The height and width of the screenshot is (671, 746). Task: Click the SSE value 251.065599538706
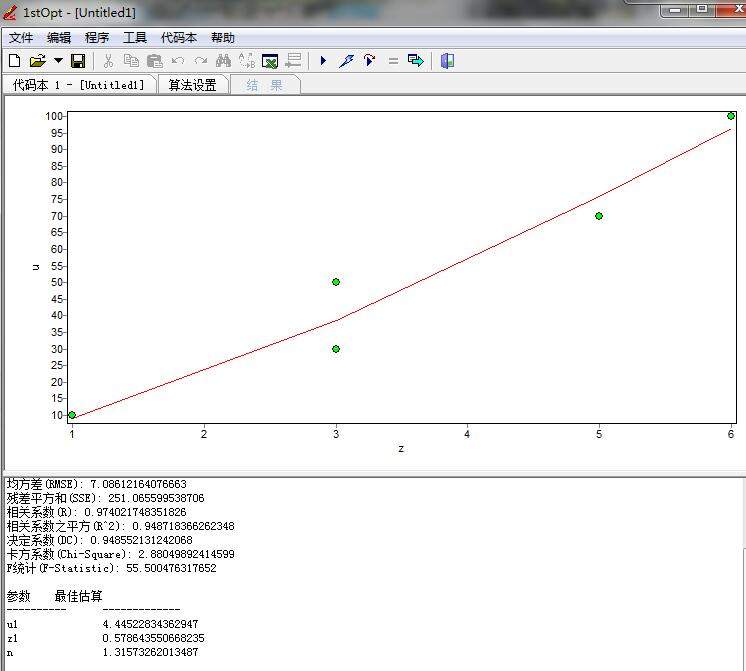(x=156, y=498)
